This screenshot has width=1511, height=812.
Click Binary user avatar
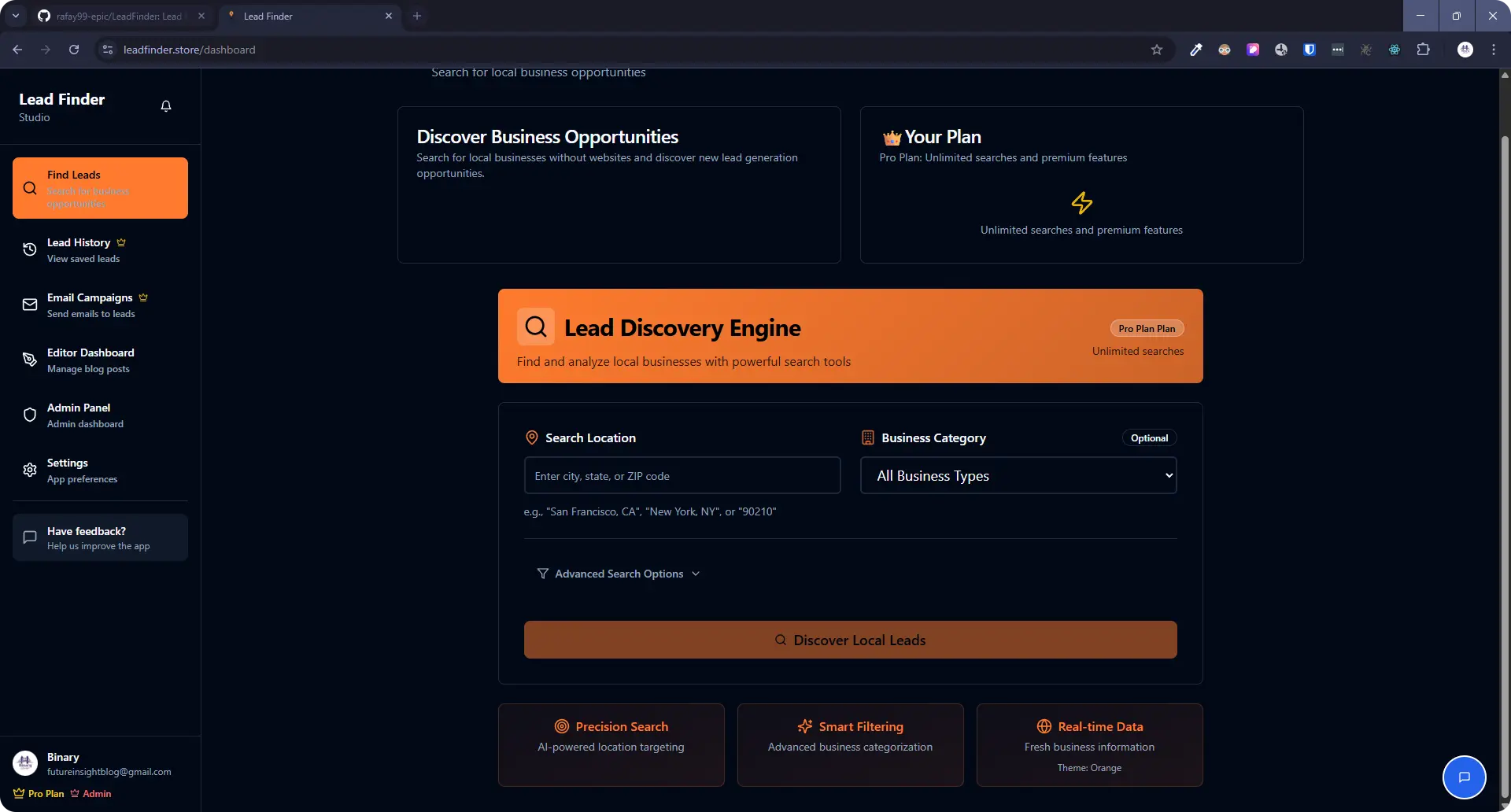pyautogui.click(x=25, y=763)
